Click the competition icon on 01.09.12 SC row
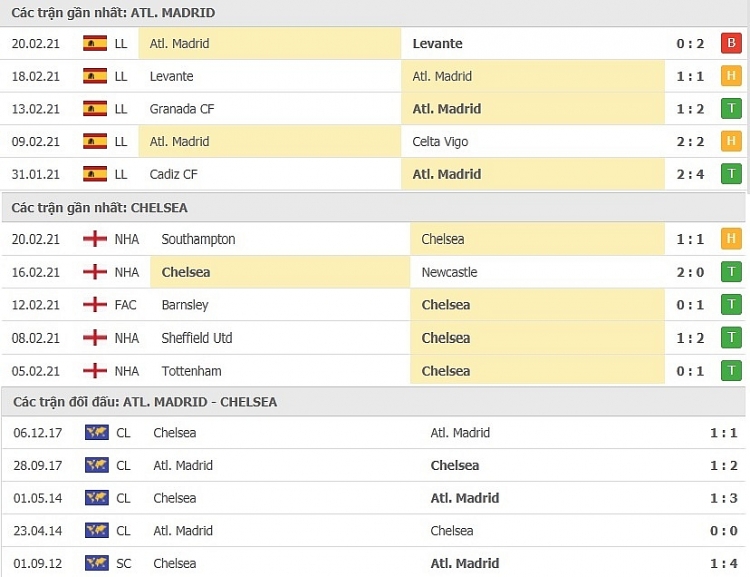Viewport: 750px width, 577px height. point(97,563)
